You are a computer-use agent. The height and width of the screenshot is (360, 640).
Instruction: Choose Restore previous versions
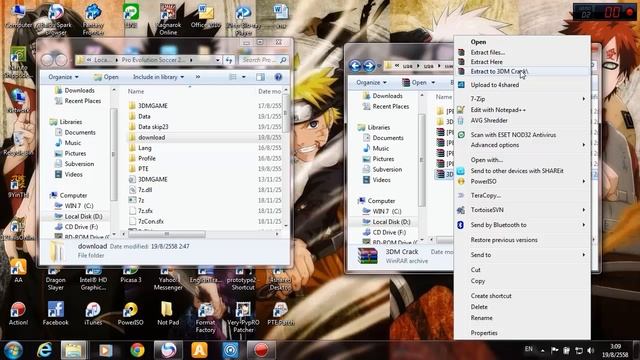pos(504,240)
